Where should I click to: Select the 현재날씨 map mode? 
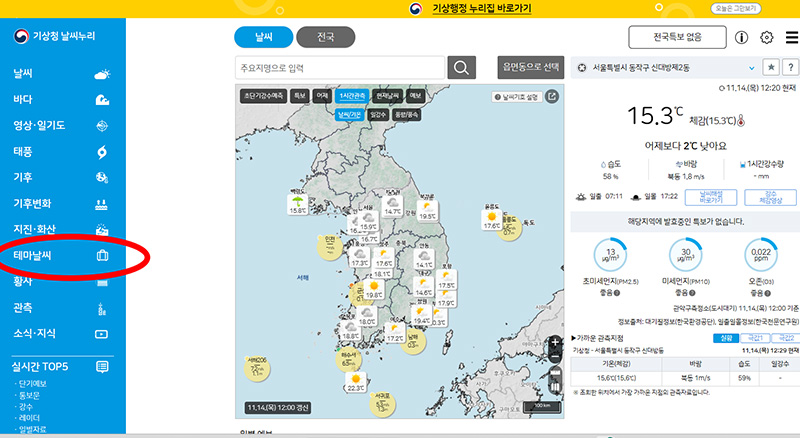388,96
